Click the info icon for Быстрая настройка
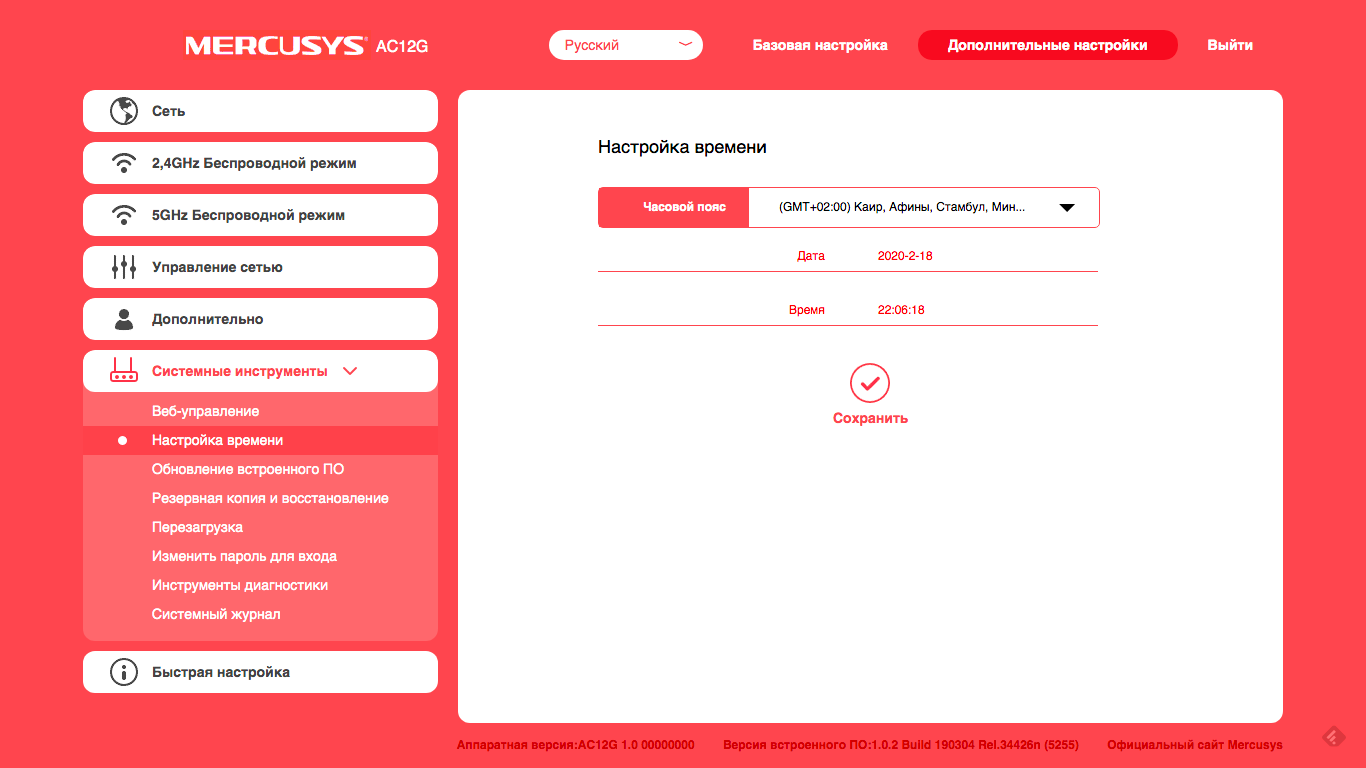 (124, 672)
